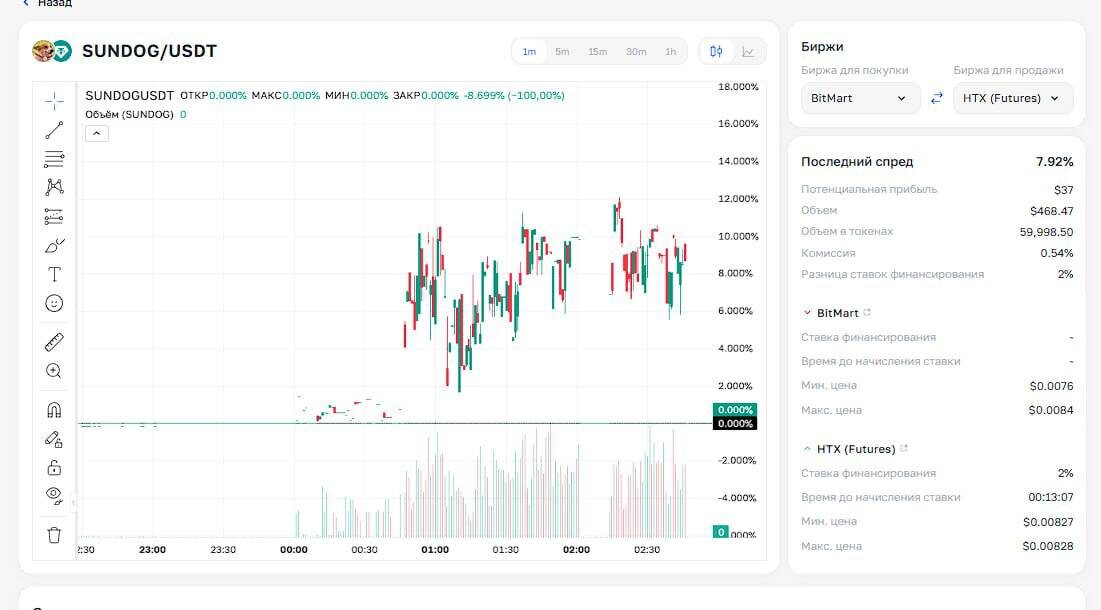Hide all drawings with eye icon
The image size is (1101, 610).
pos(54,496)
